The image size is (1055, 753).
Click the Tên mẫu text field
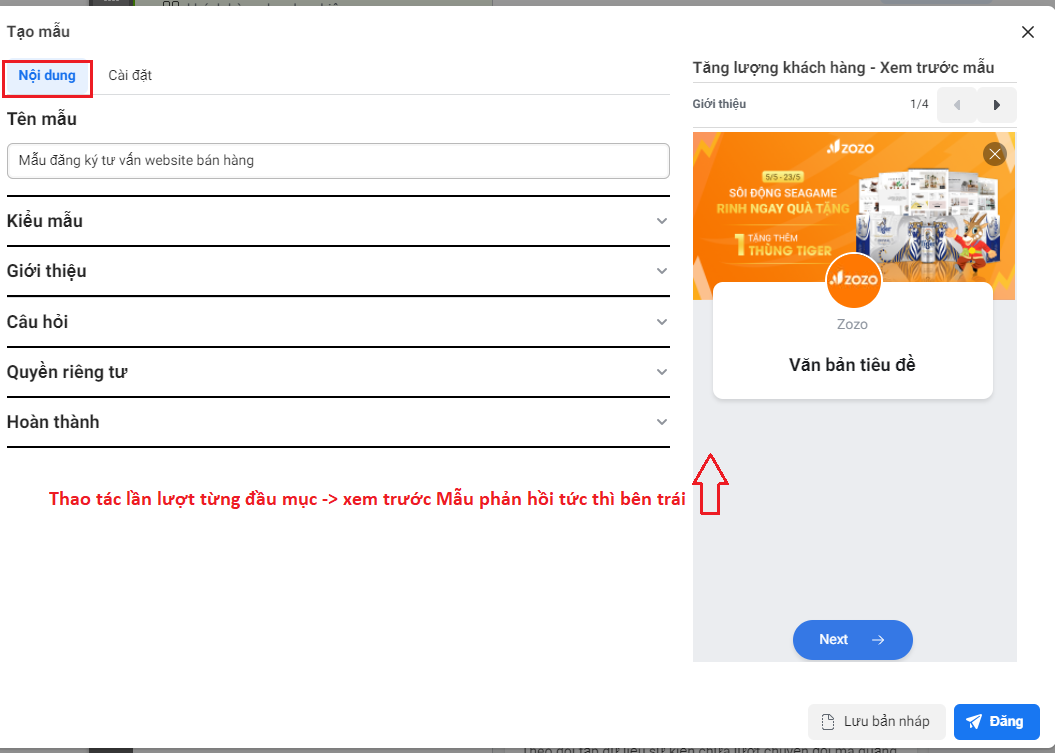(338, 160)
